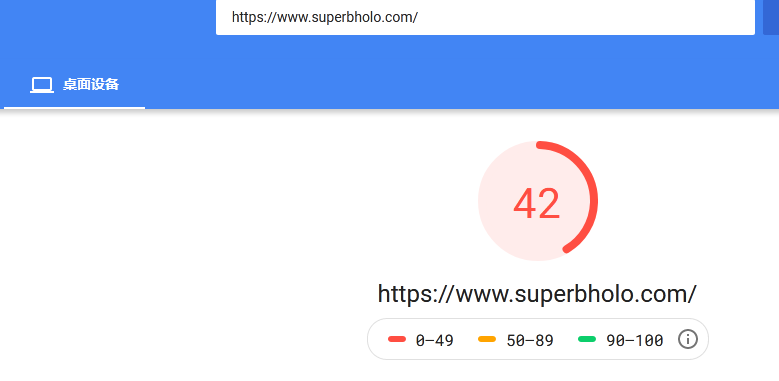This screenshot has height=381, width=779.
Task: Click the white underline below the 桌面设备 tab
Action: (75, 107)
